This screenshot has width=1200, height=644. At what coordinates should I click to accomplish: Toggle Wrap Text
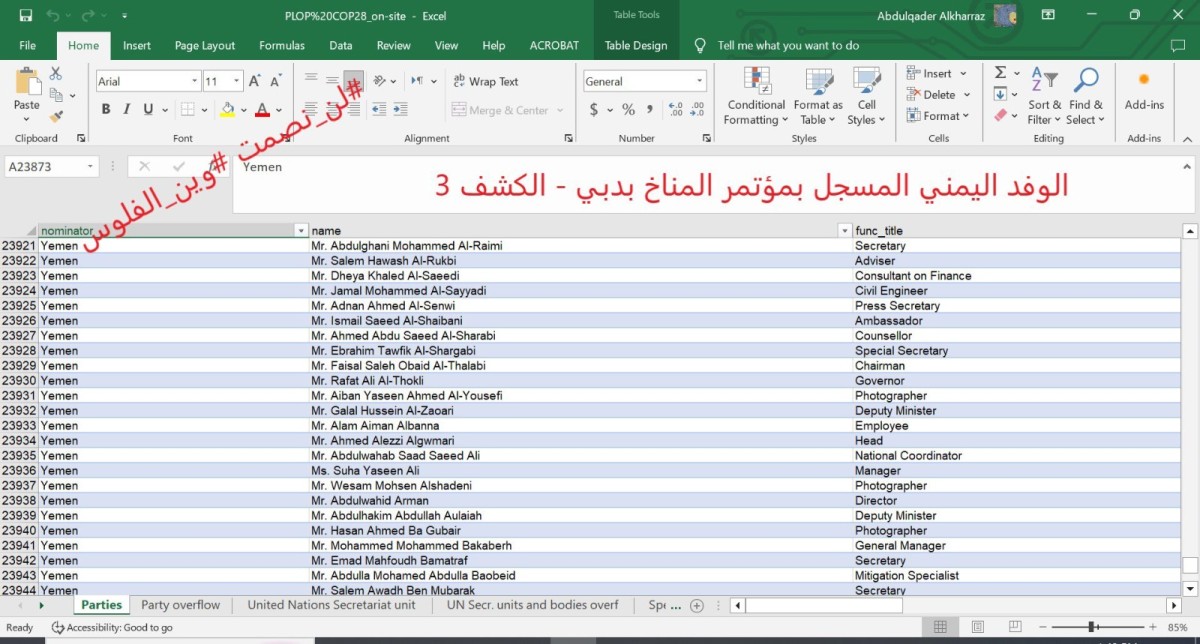click(485, 81)
